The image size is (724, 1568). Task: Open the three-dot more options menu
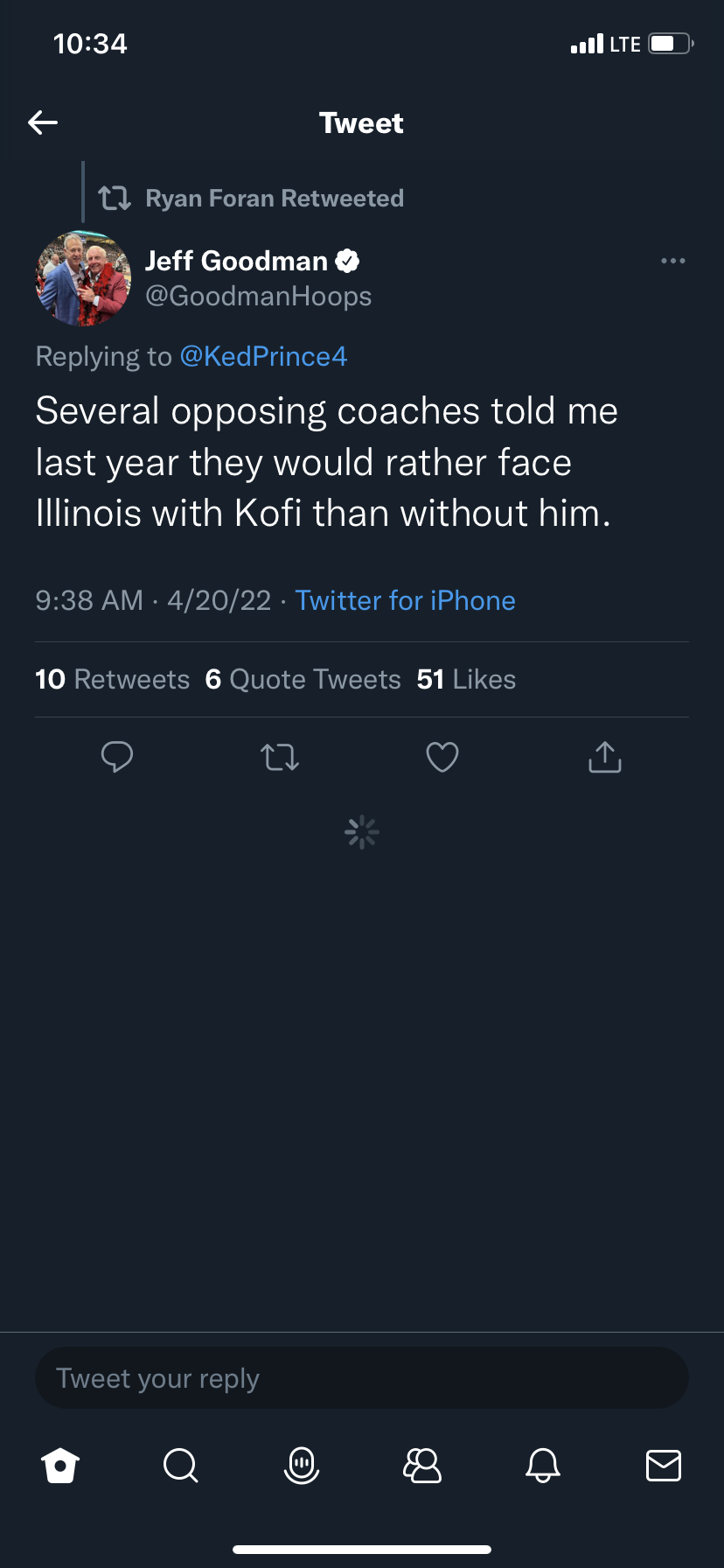pos(672,261)
